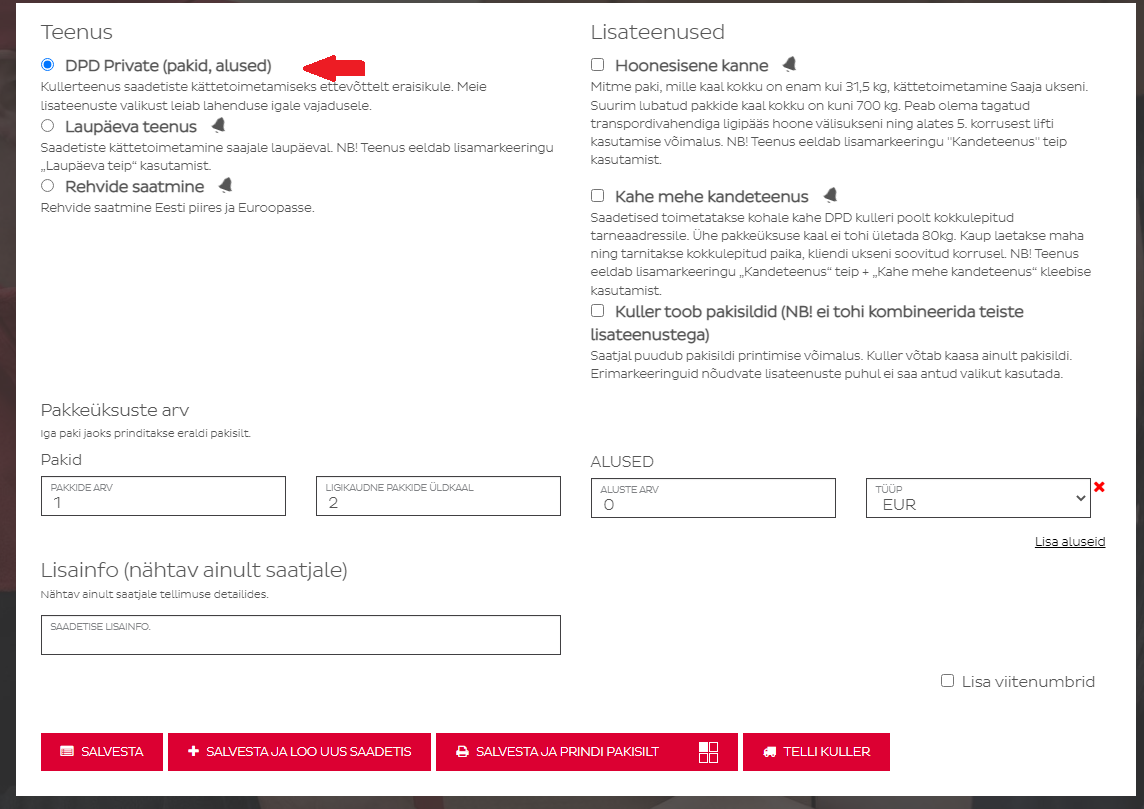Click bell icon next to Rehvide saatmine
Image resolution: width=1144 pixels, height=809 pixels.
225,185
